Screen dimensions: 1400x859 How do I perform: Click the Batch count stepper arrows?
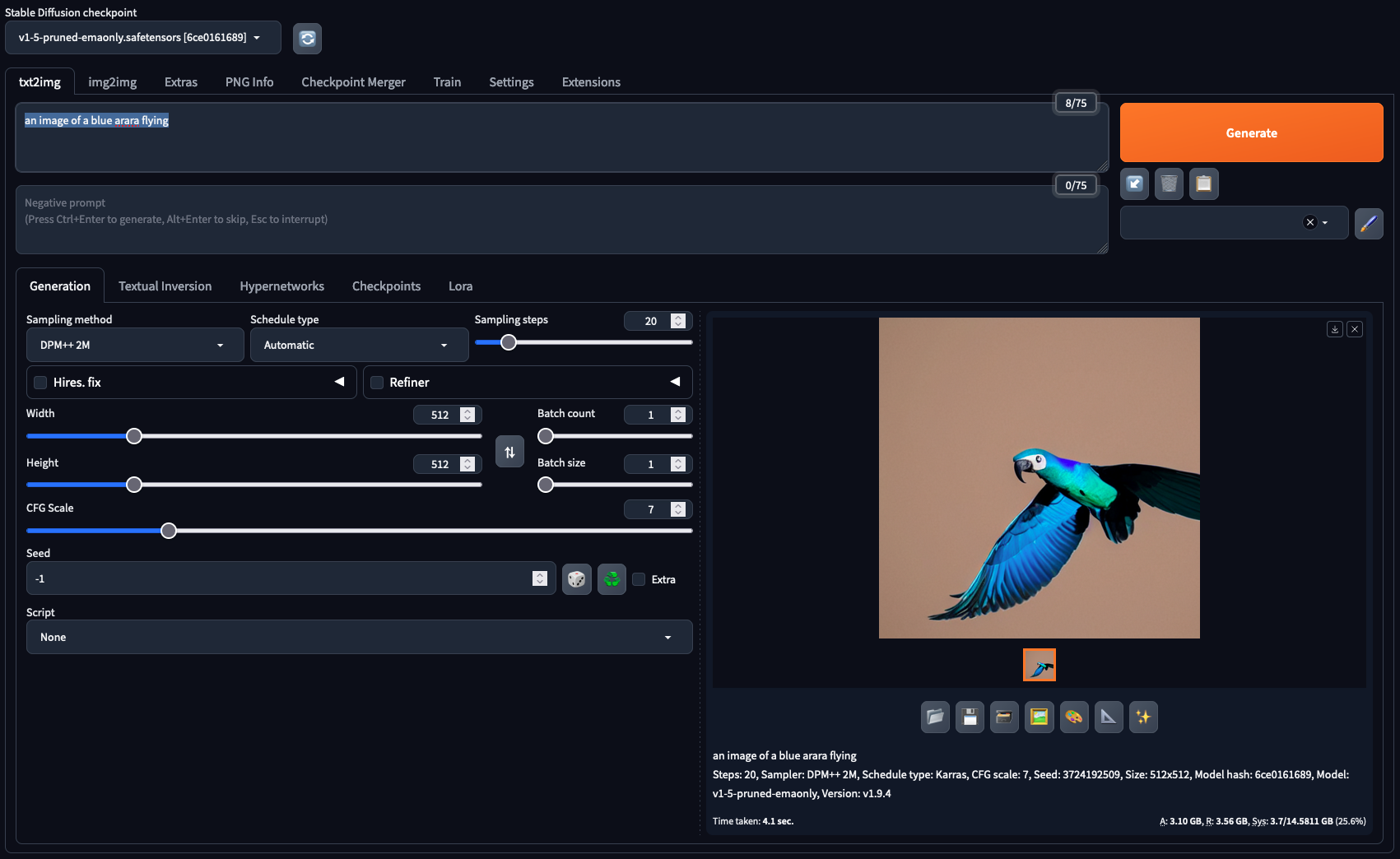(x=678, y=415)
